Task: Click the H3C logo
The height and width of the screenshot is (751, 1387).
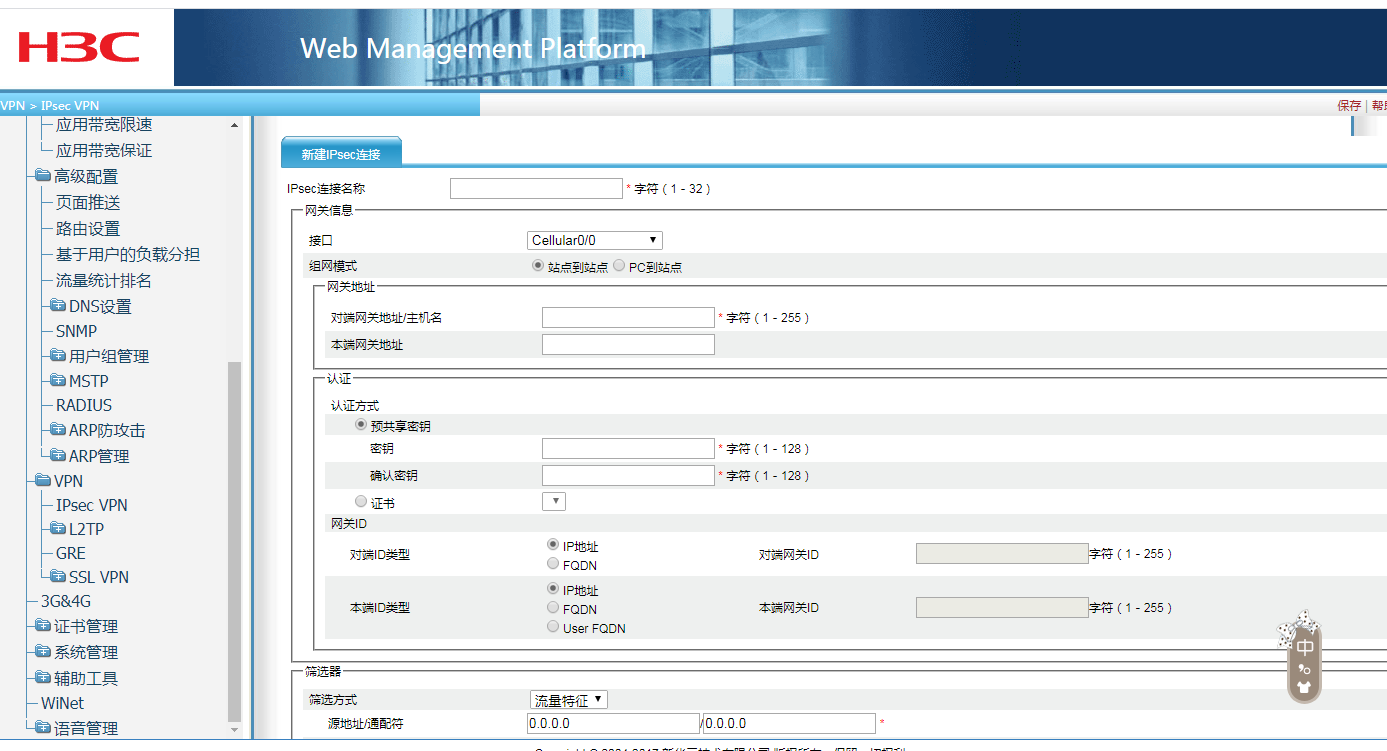Action: pyautogui.click(x=78, y=47)
